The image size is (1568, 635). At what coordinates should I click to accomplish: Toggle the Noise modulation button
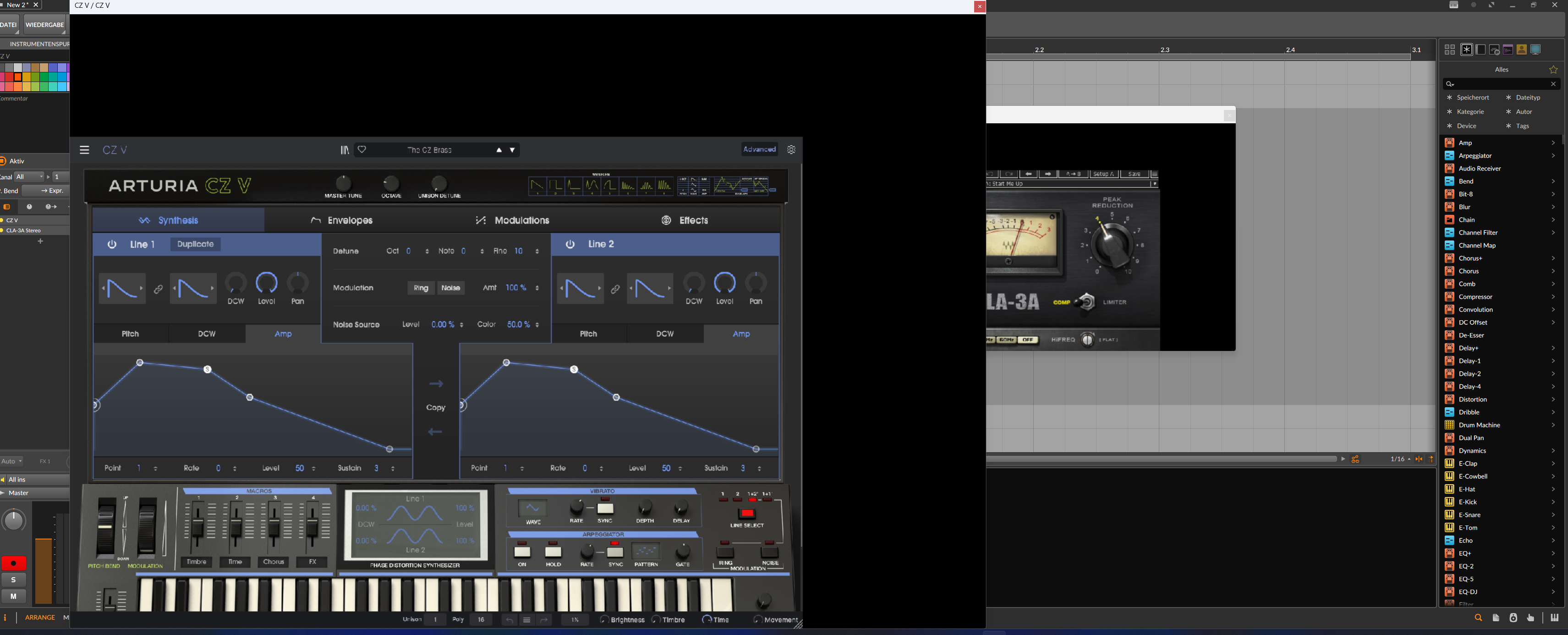pos(450,288)
